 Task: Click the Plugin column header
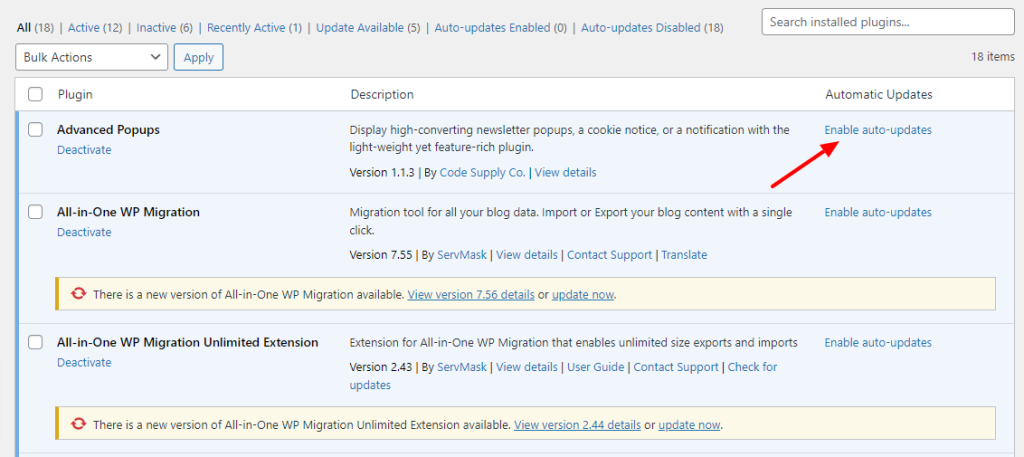75,95
